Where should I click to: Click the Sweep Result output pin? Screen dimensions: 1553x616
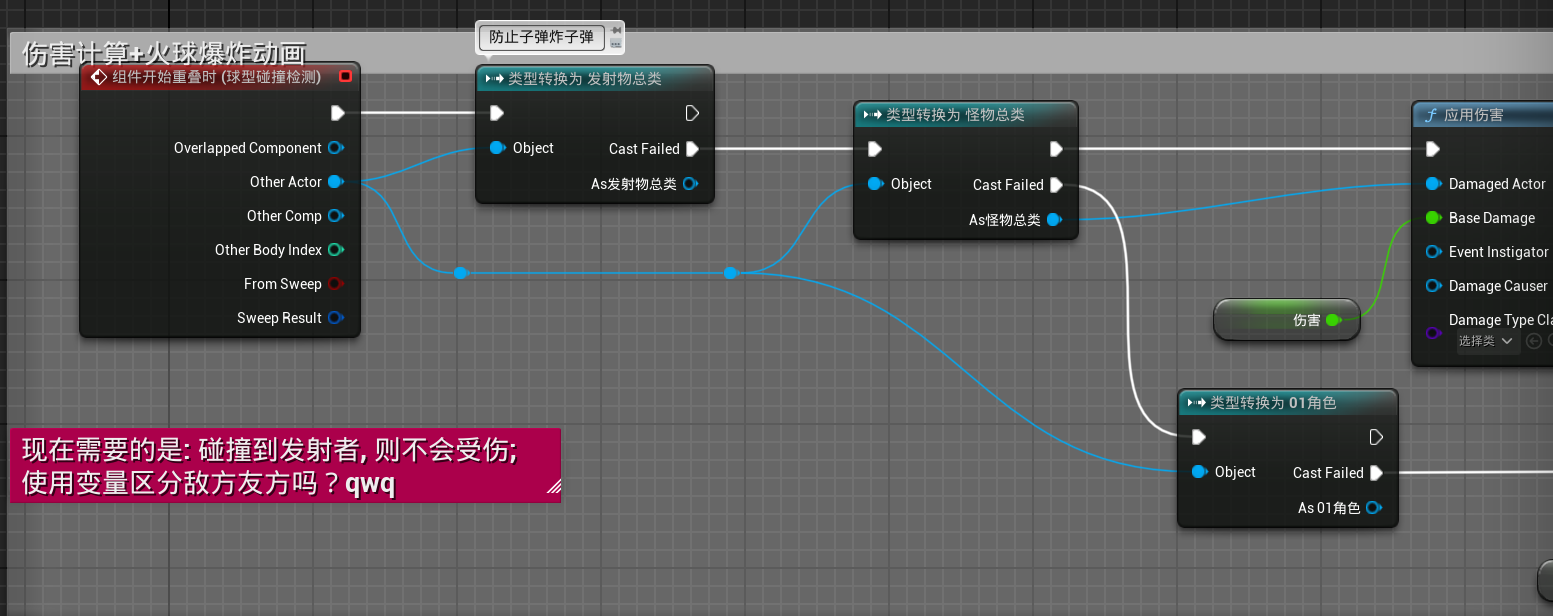(336, 318)
